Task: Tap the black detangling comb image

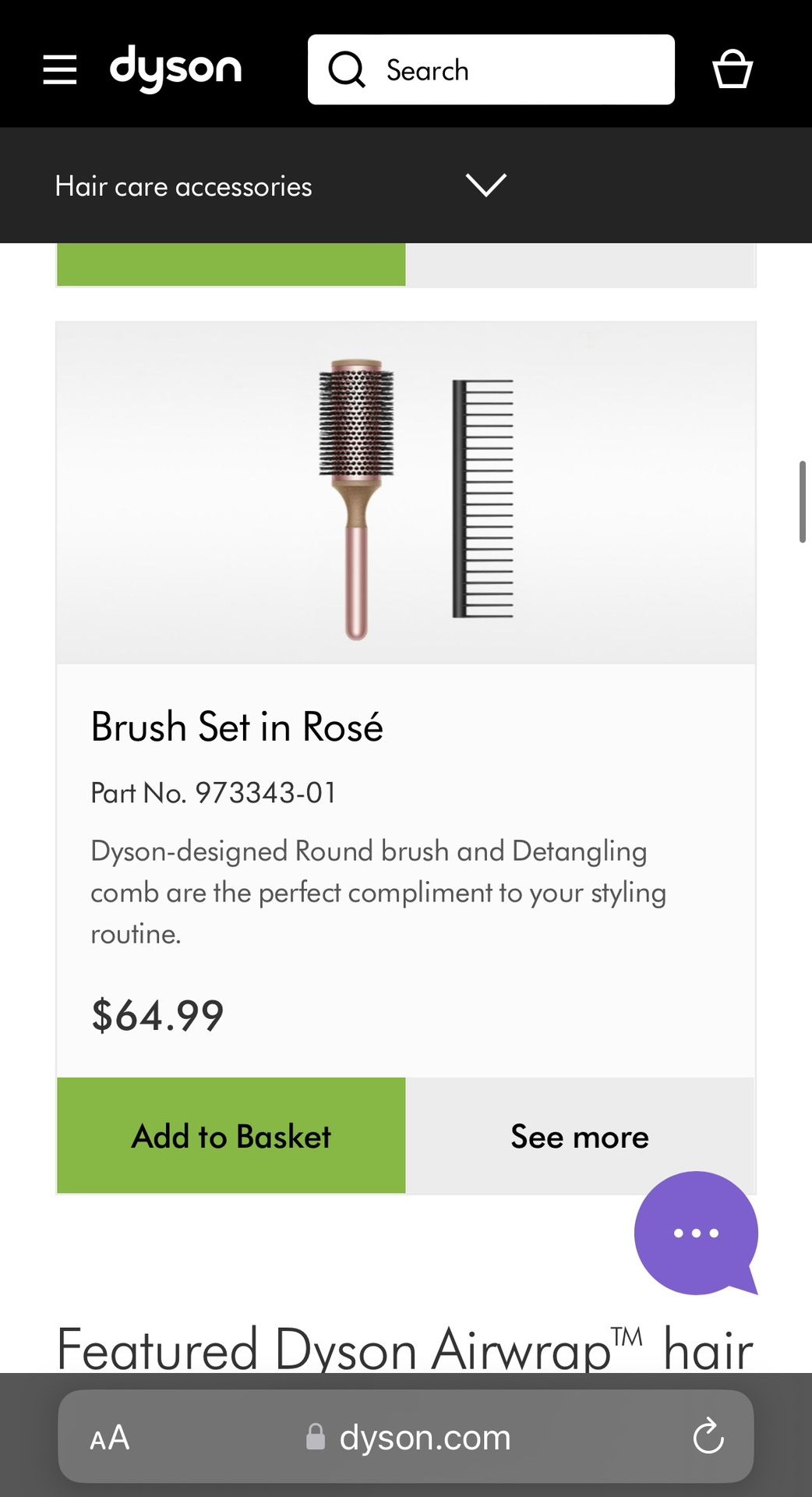Action: pos(482,499)
